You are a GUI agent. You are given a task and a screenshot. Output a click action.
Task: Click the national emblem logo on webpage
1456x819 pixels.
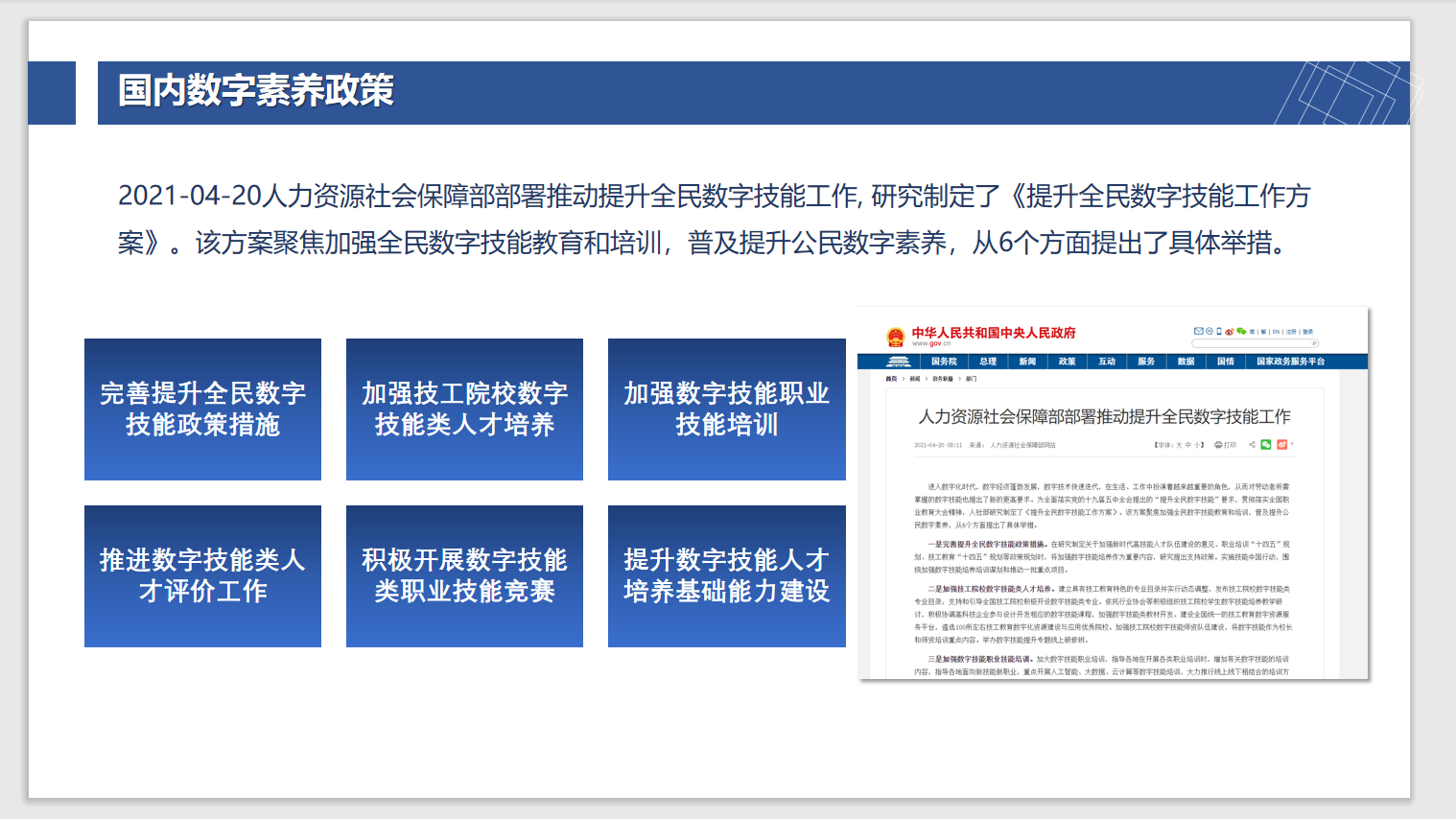point(895,337)
